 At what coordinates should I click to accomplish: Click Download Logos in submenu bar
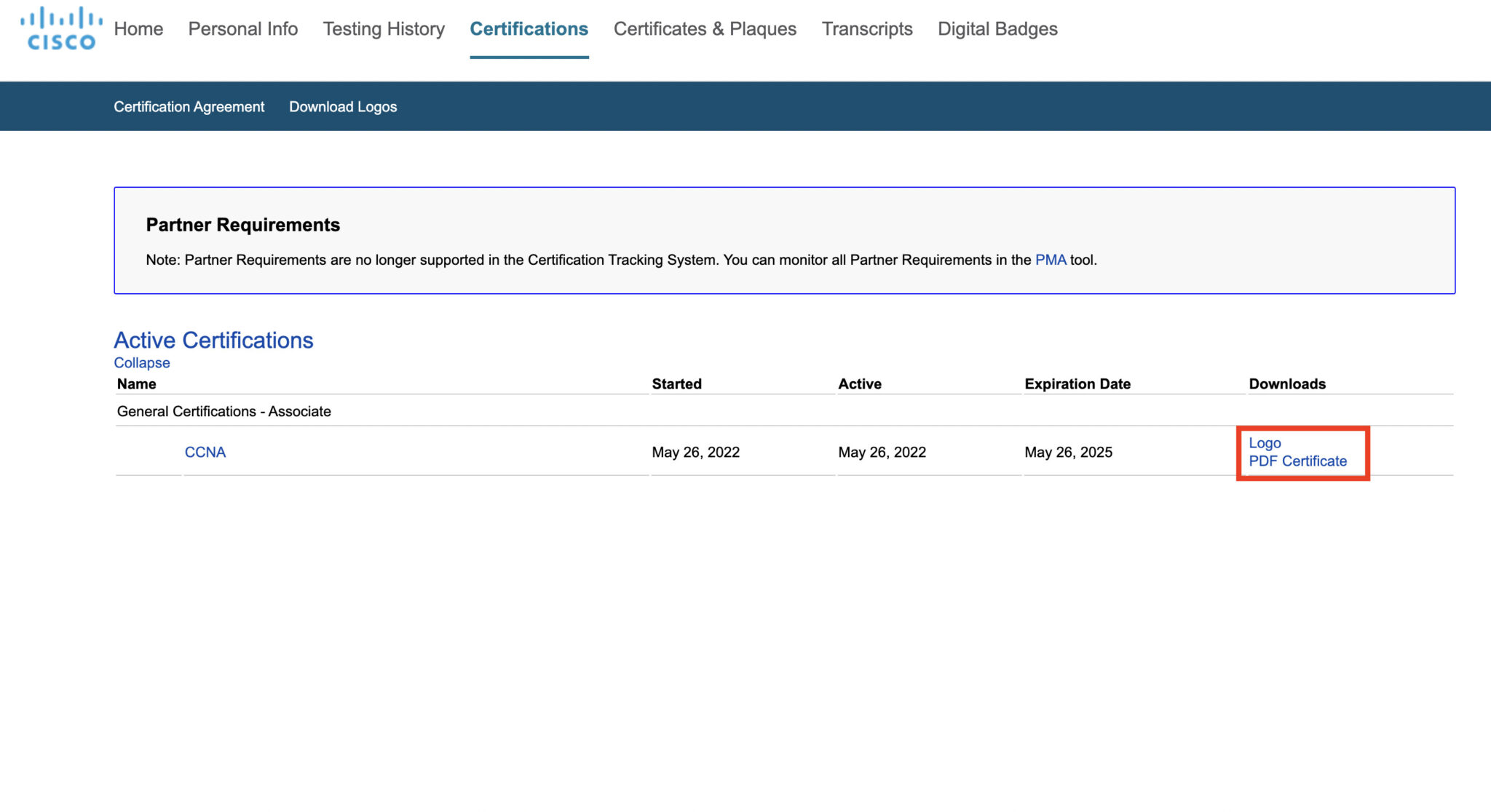[343, 107]
